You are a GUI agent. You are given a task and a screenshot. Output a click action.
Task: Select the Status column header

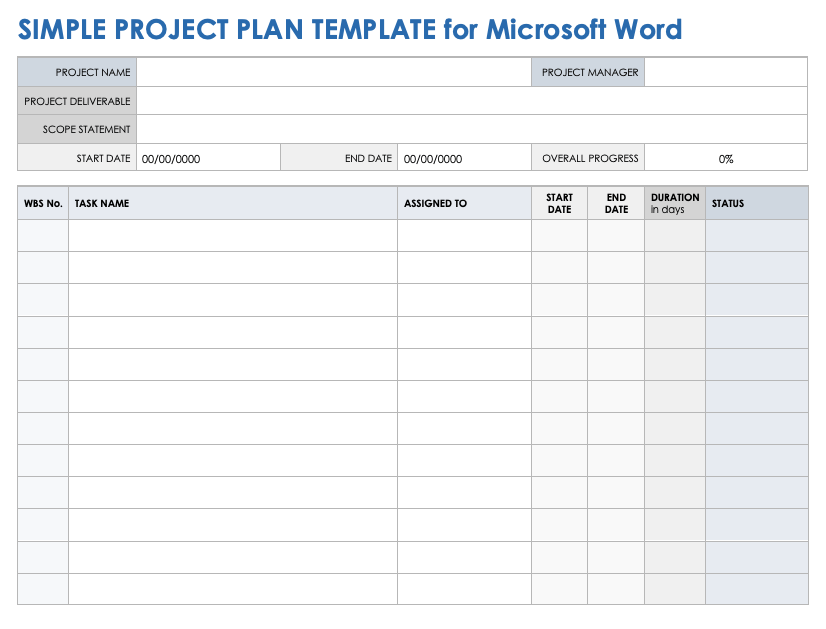tap(728, 204)
